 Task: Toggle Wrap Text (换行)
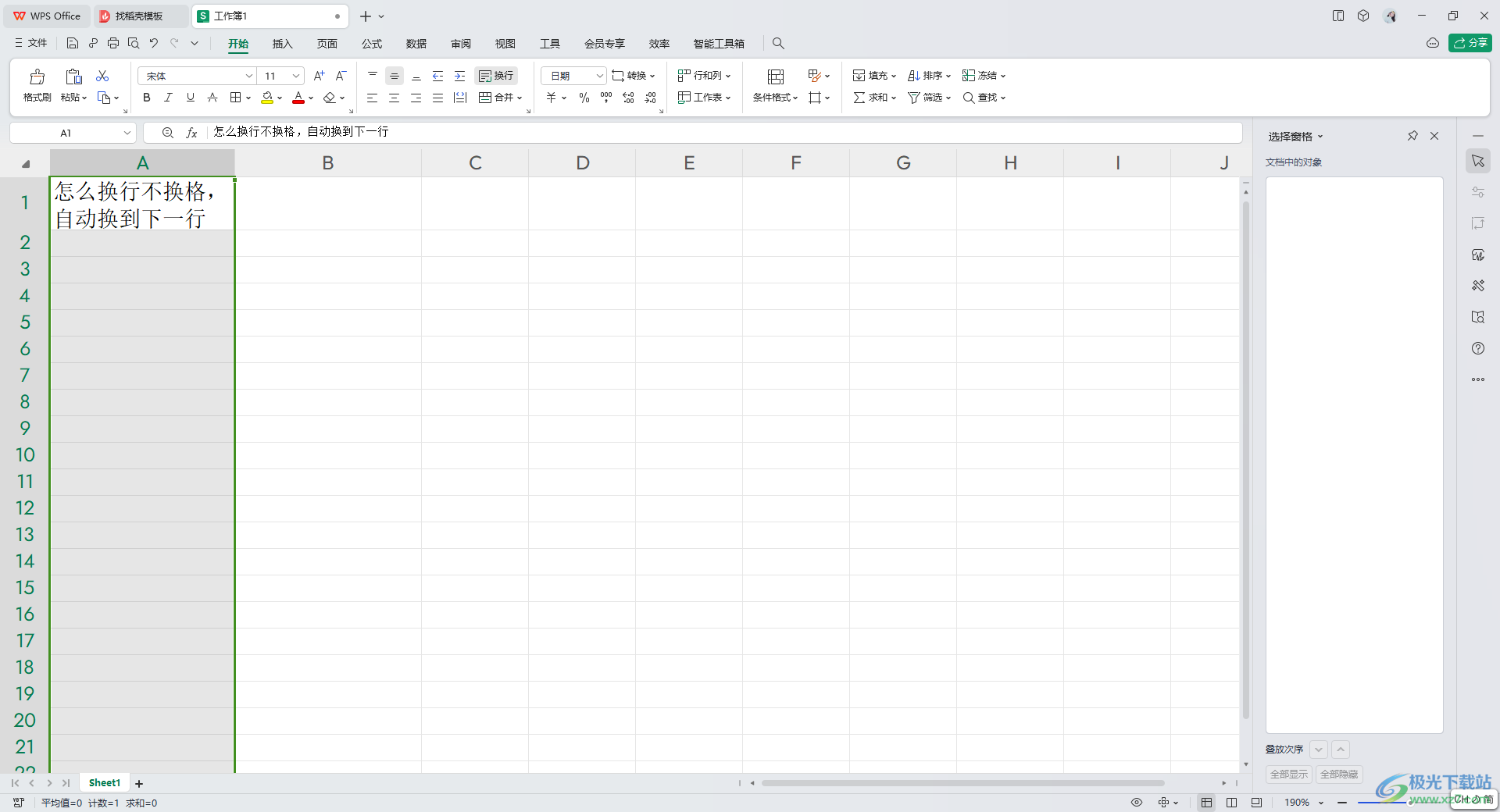click(496, 76)
